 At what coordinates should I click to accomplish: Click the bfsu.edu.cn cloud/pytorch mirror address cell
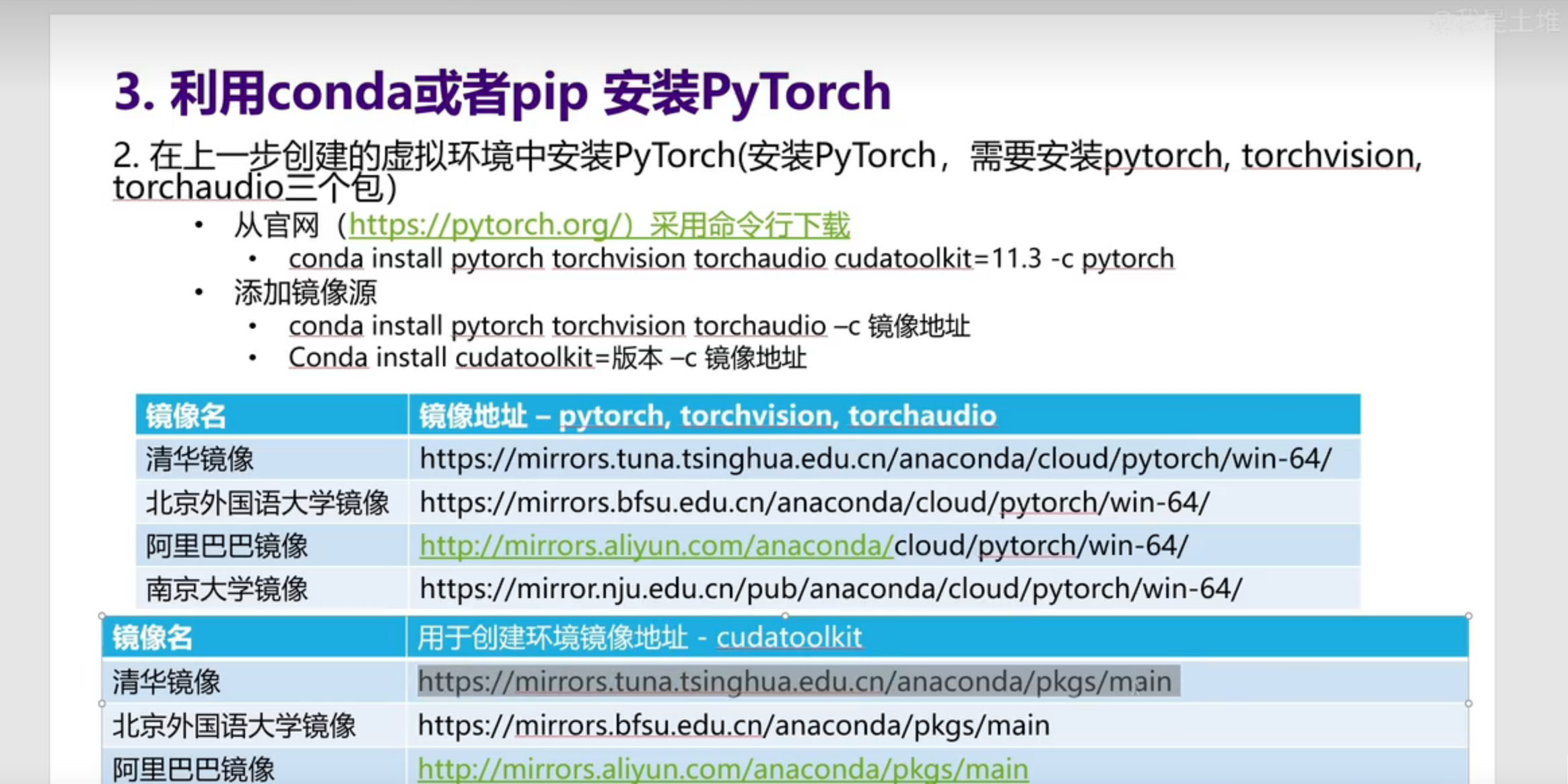814,502
